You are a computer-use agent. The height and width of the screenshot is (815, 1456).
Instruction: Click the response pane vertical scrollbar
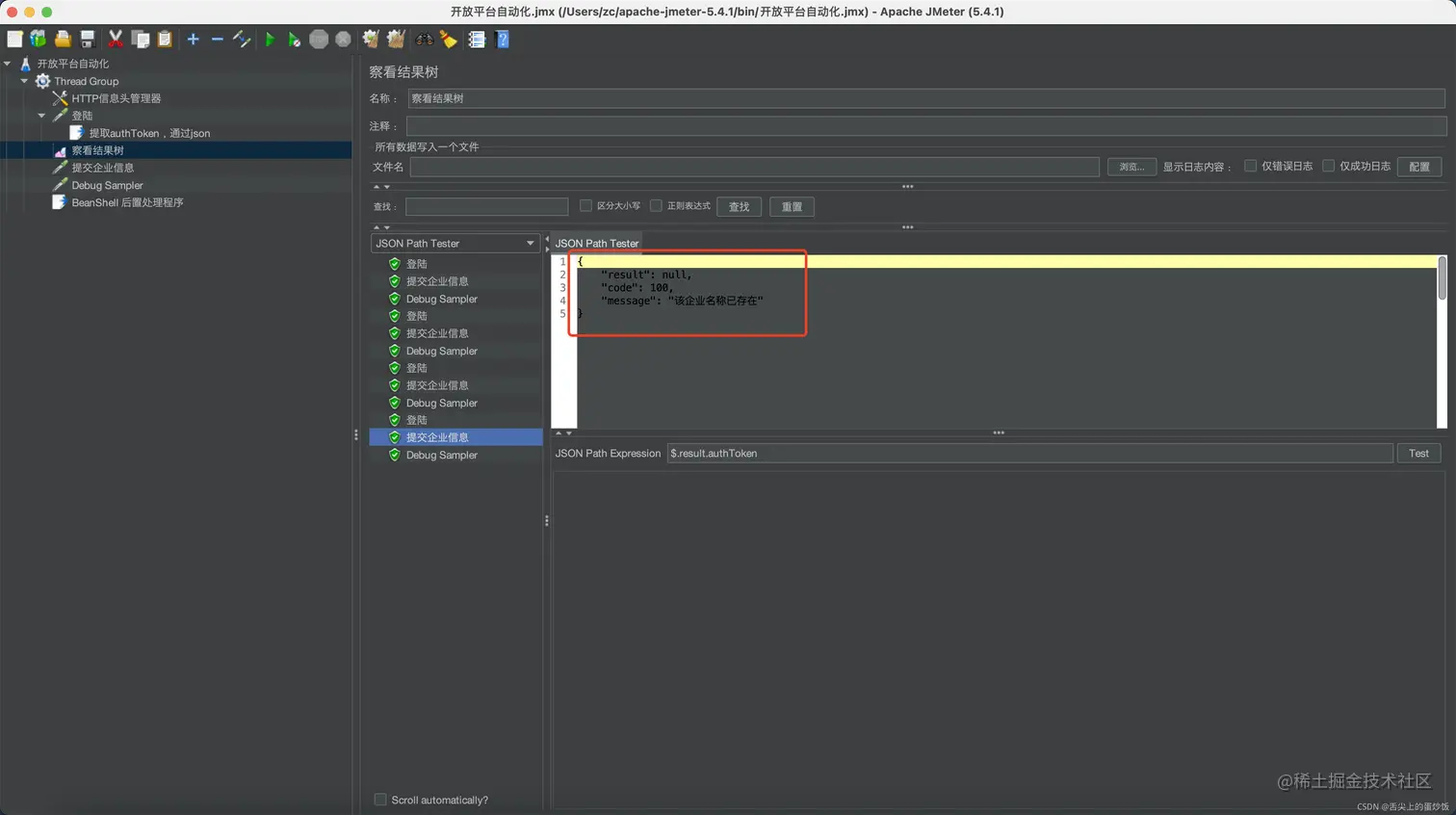[x=1442, y=277]
